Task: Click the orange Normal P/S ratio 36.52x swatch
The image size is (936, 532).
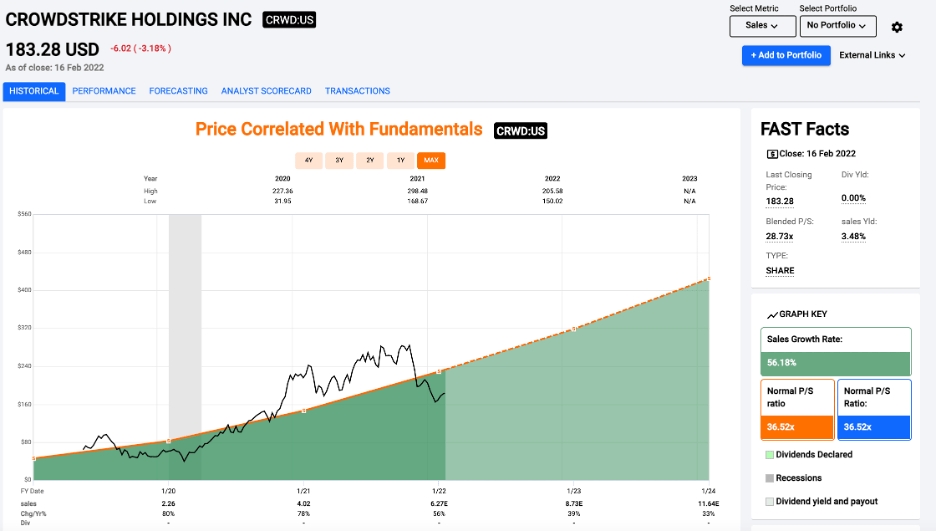Action: (x=797, y=428)
